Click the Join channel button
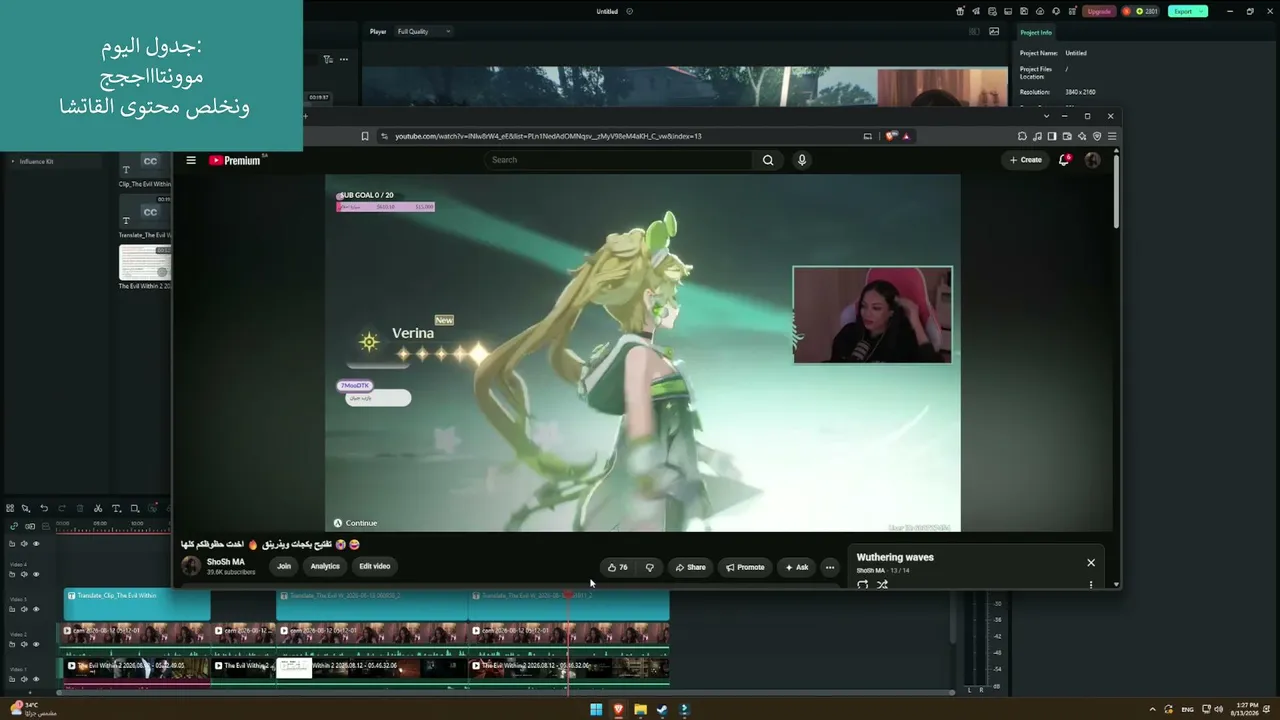The image size is (1280, 720). point(284,567)
